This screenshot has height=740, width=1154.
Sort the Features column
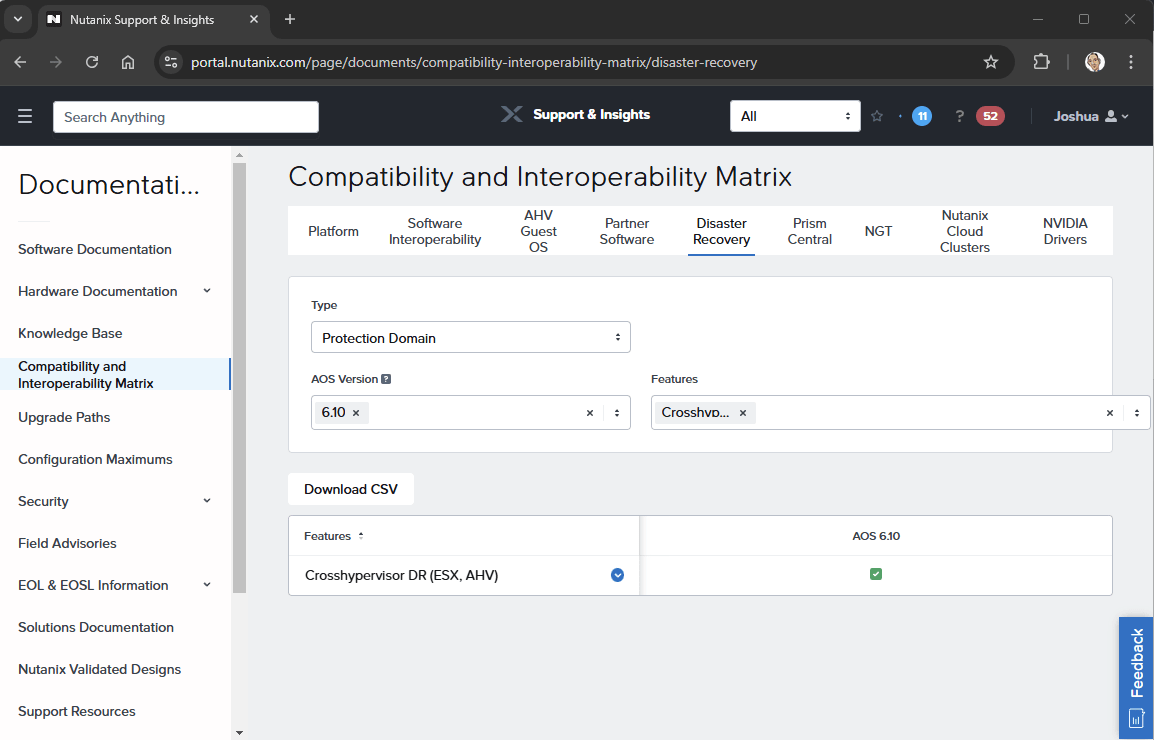361,536
